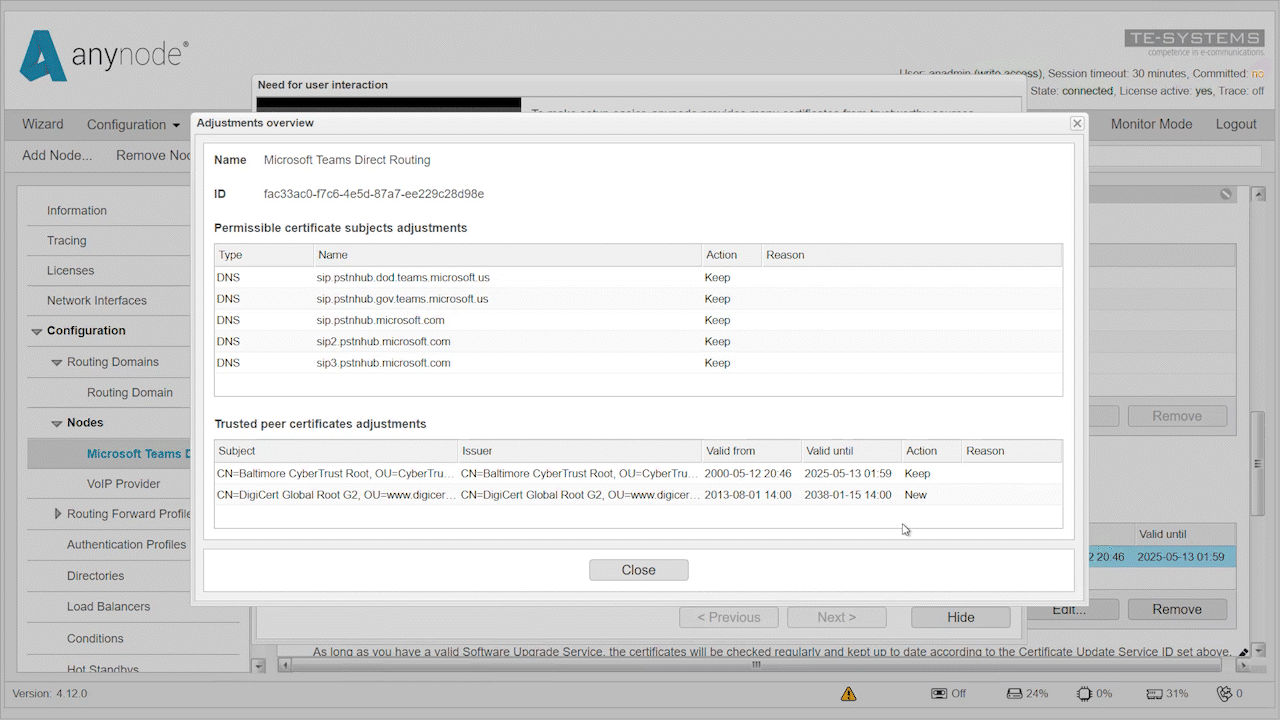The height and width of the screenshot is (720, 1280).
Task: Click the main panel scroll up arrow
Action: (x=1258, y=193)
